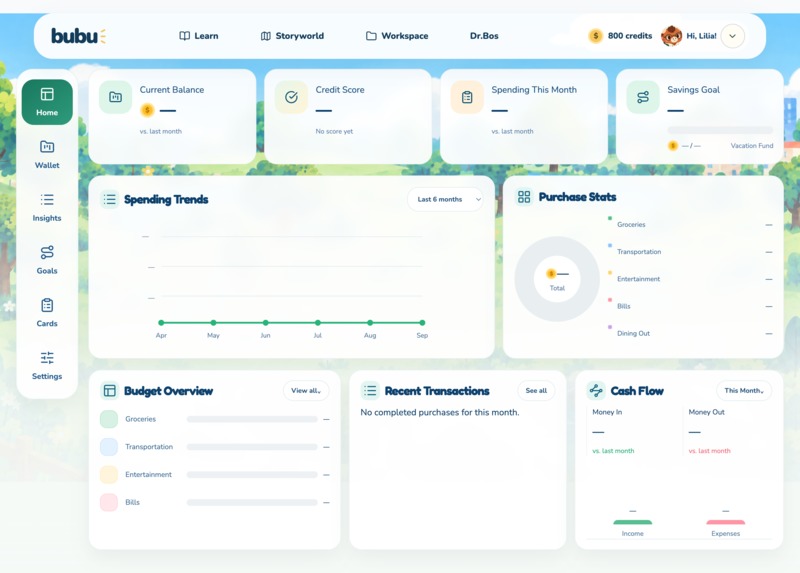Open the Workspace section
The width and height of the screenshot is (800, 573).
(397, 36)
